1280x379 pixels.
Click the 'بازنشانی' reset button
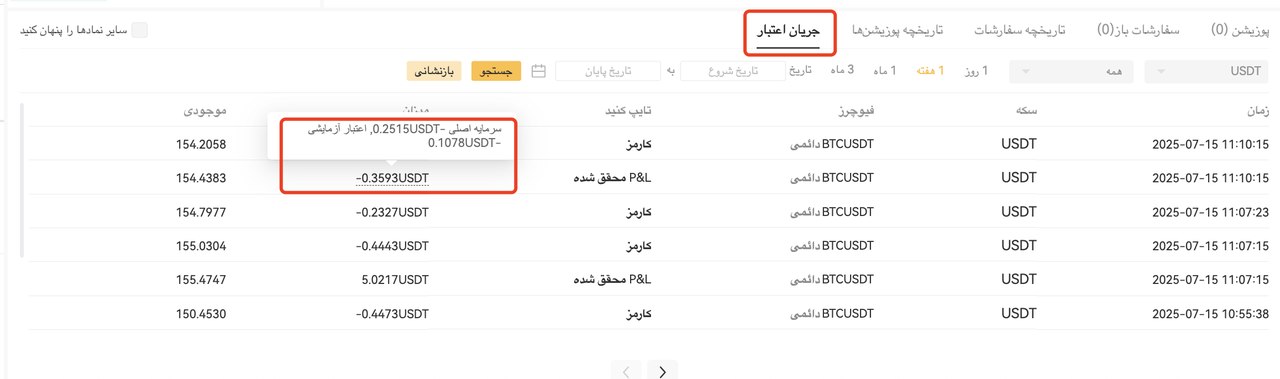pyautogui.click(x=434, y=71)
